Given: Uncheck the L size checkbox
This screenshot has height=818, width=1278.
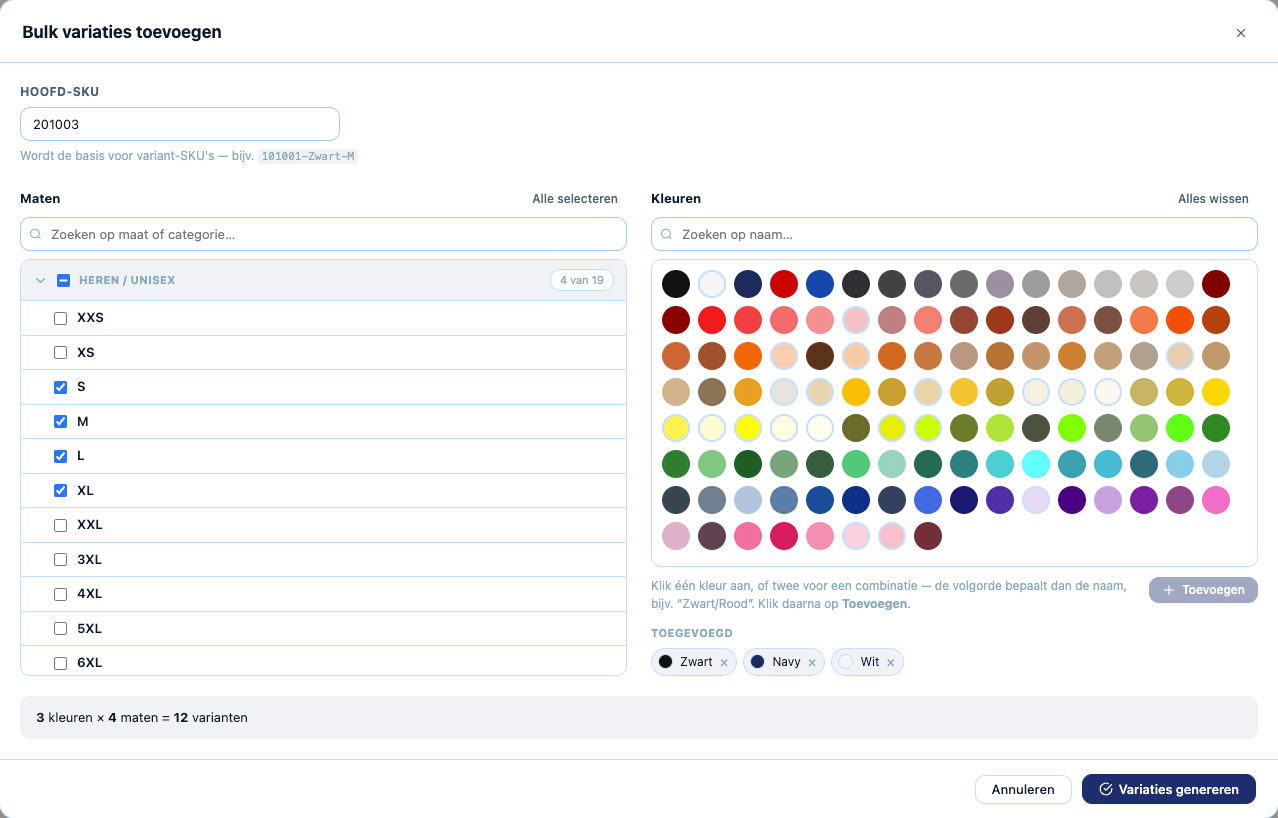Looking at the screenshot, I should click(60, 456).
